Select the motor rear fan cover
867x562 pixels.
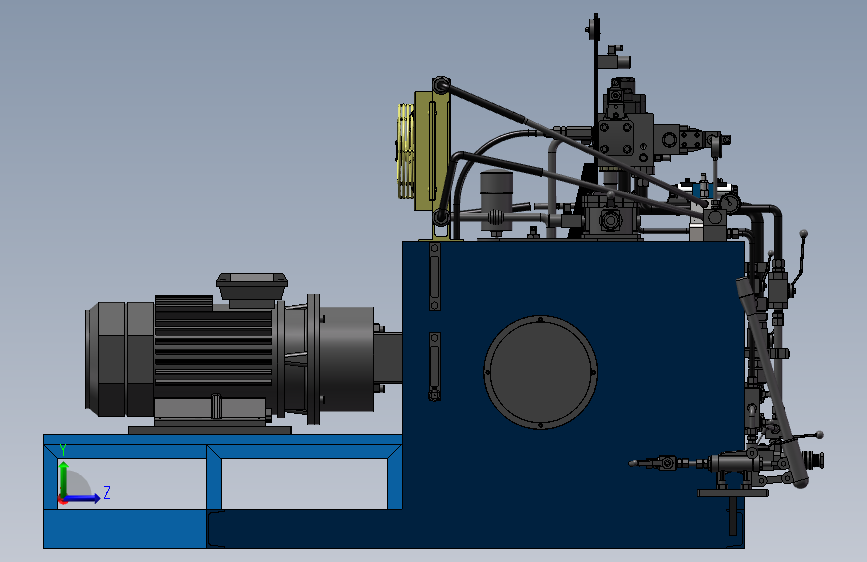coord(119,359)
